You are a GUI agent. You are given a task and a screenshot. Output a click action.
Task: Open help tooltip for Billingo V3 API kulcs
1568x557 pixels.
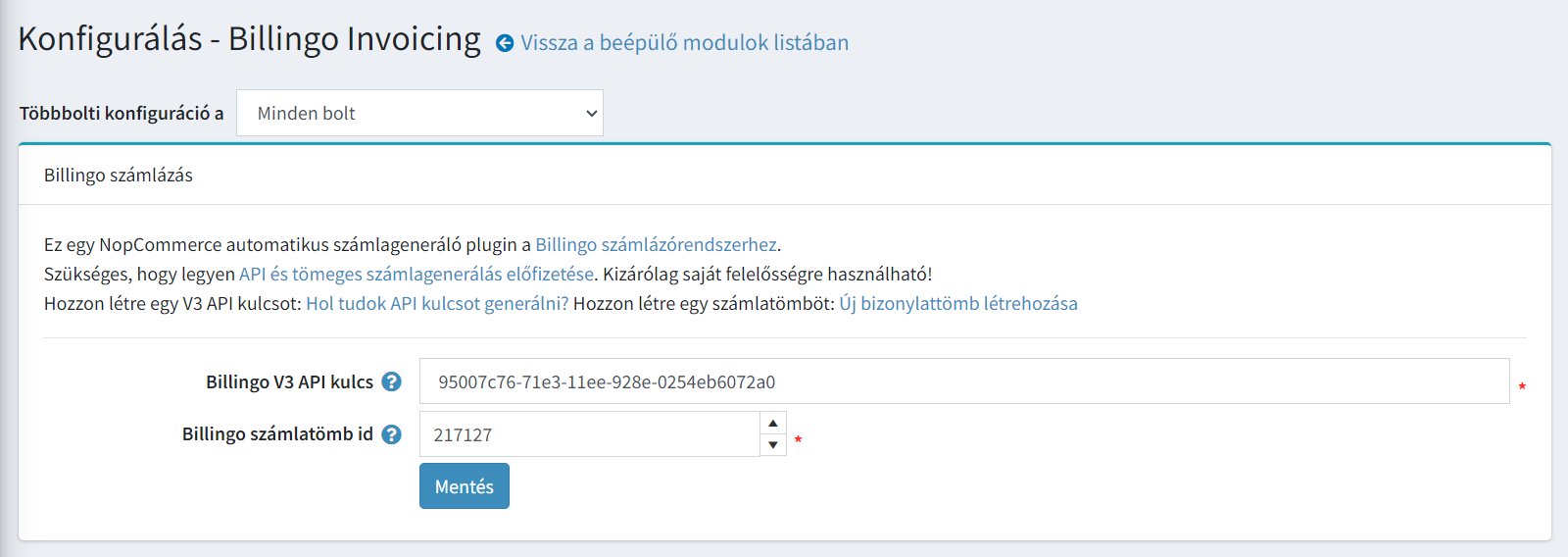point(391,381)
